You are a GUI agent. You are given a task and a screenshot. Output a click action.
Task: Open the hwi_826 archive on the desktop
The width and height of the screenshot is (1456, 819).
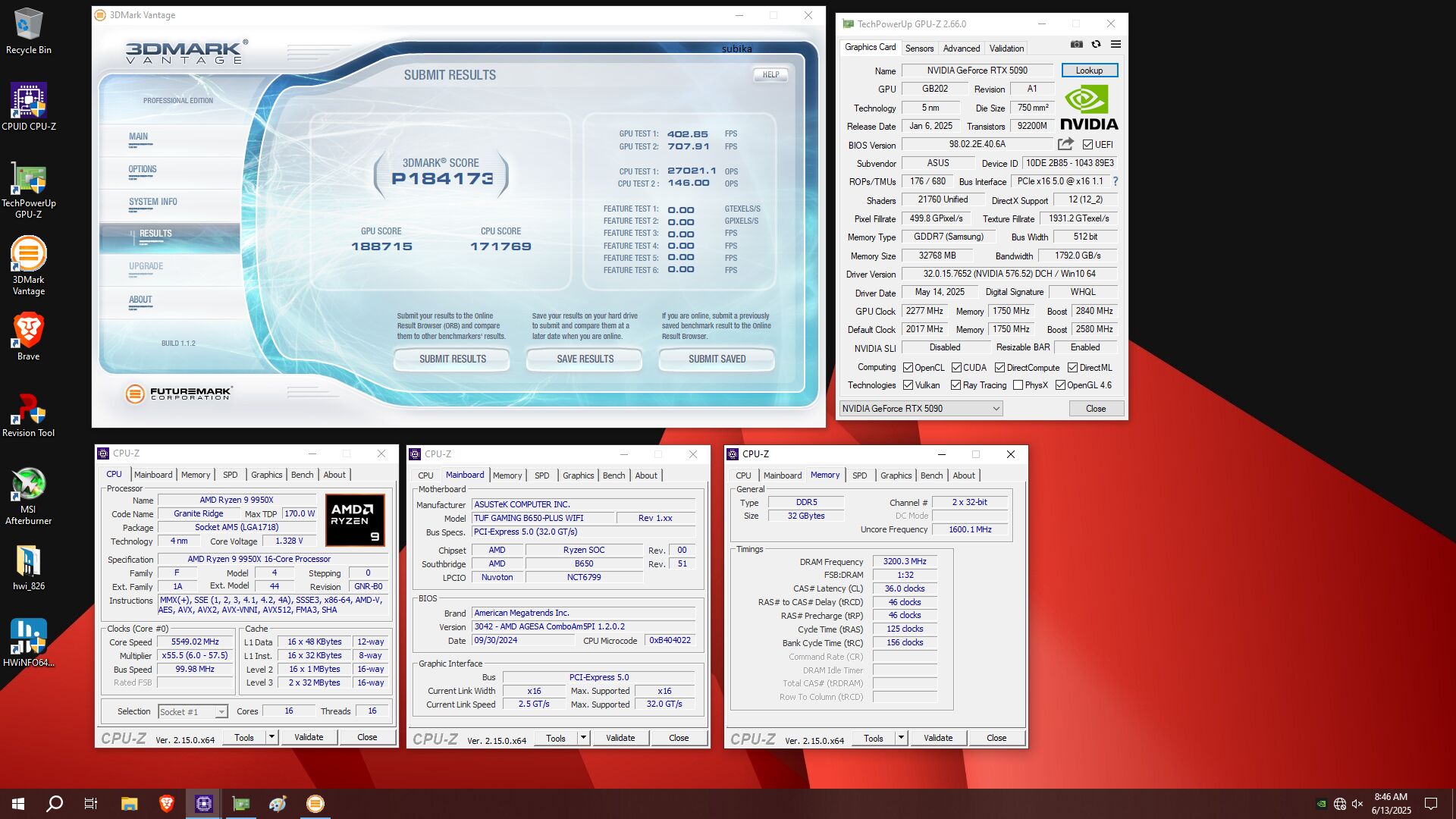28,567
